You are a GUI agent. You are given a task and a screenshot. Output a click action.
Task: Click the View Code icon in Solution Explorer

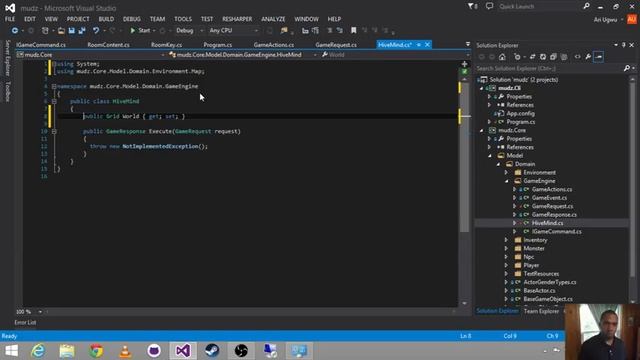577,57
